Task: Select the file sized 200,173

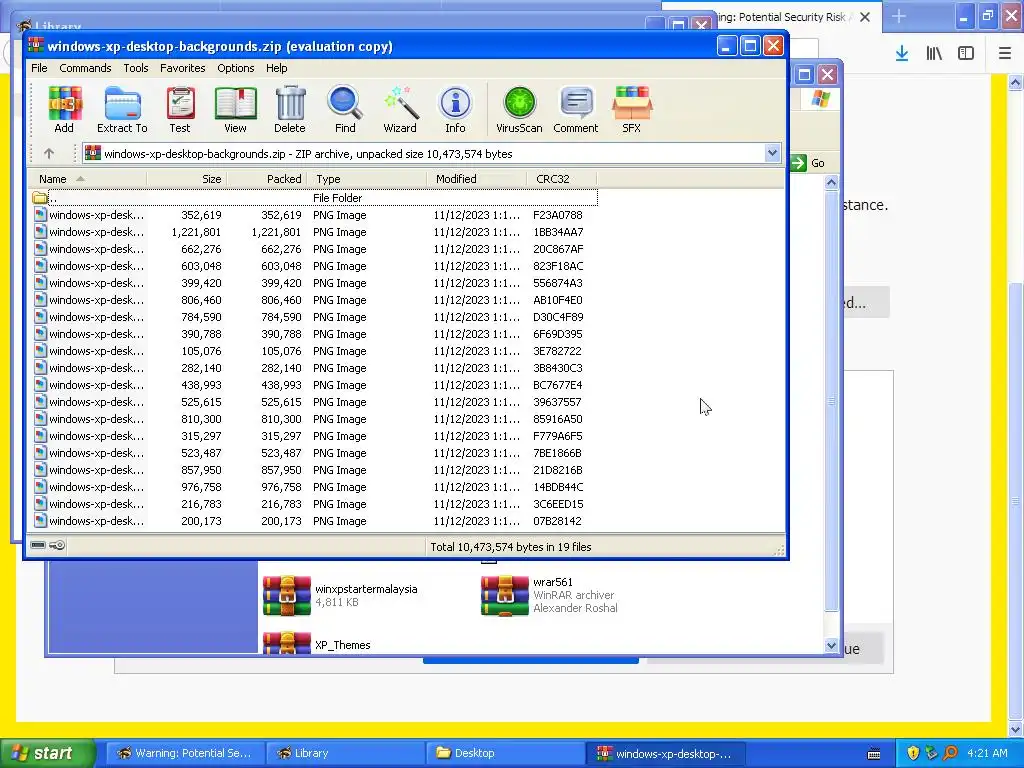Action: (314, 520)
